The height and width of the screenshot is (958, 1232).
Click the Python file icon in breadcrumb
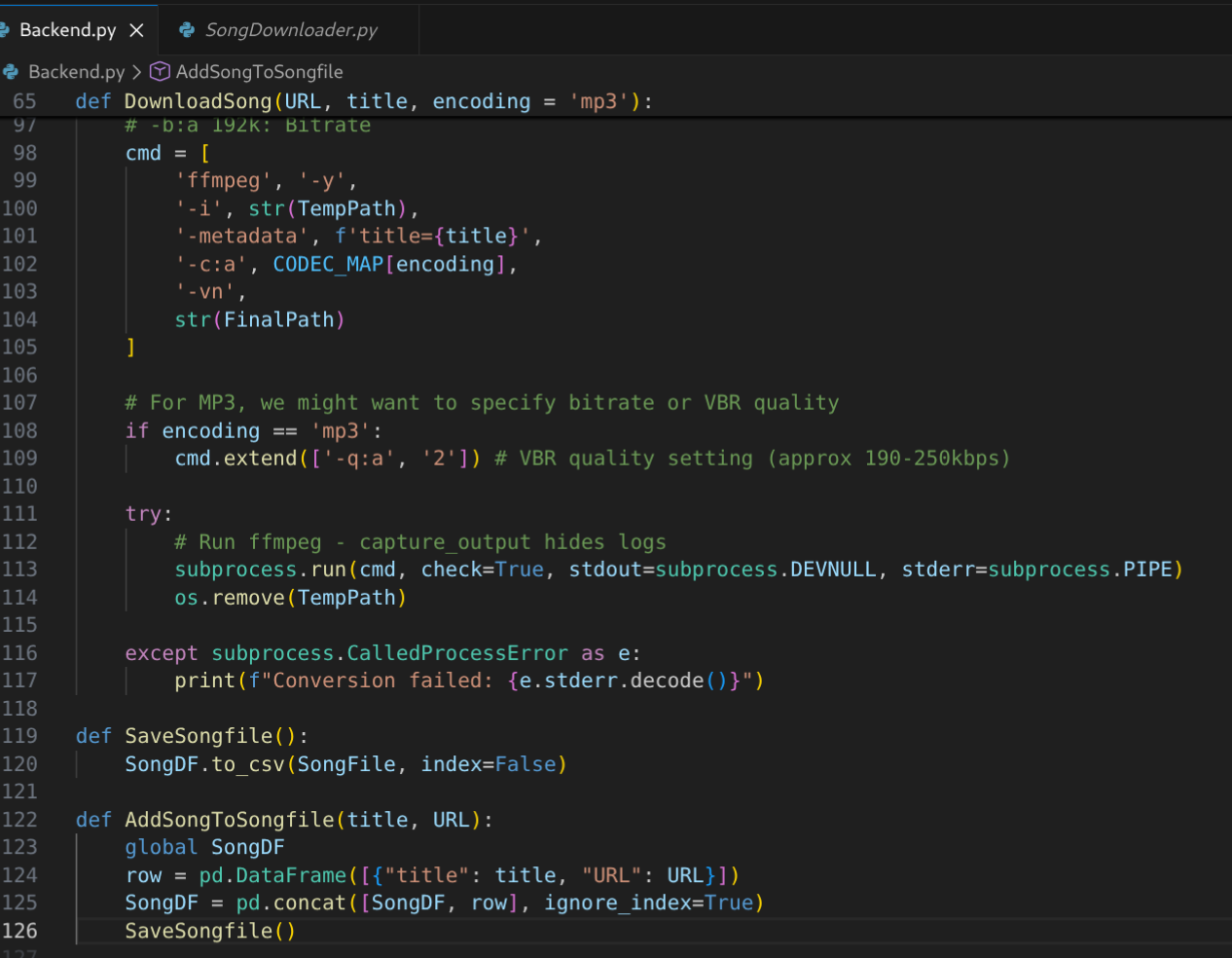point(11,72)
